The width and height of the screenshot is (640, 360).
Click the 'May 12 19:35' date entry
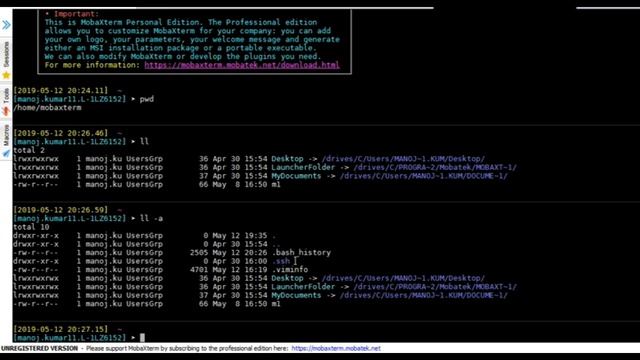240,236
